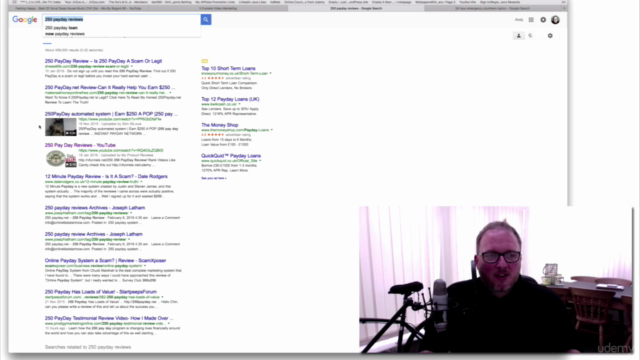
Task: Open the 'Top 10 Short Term Loans' ad
Action: click(228, 69)
